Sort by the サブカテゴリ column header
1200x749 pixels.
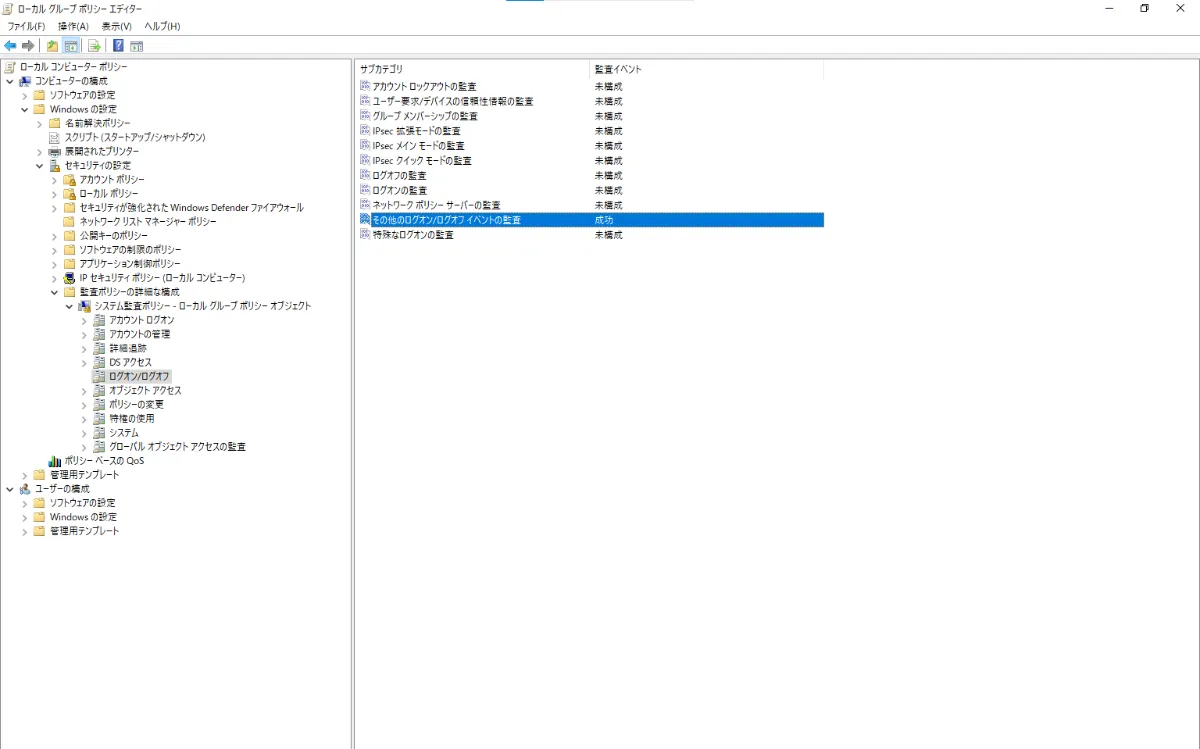(472, 70)
